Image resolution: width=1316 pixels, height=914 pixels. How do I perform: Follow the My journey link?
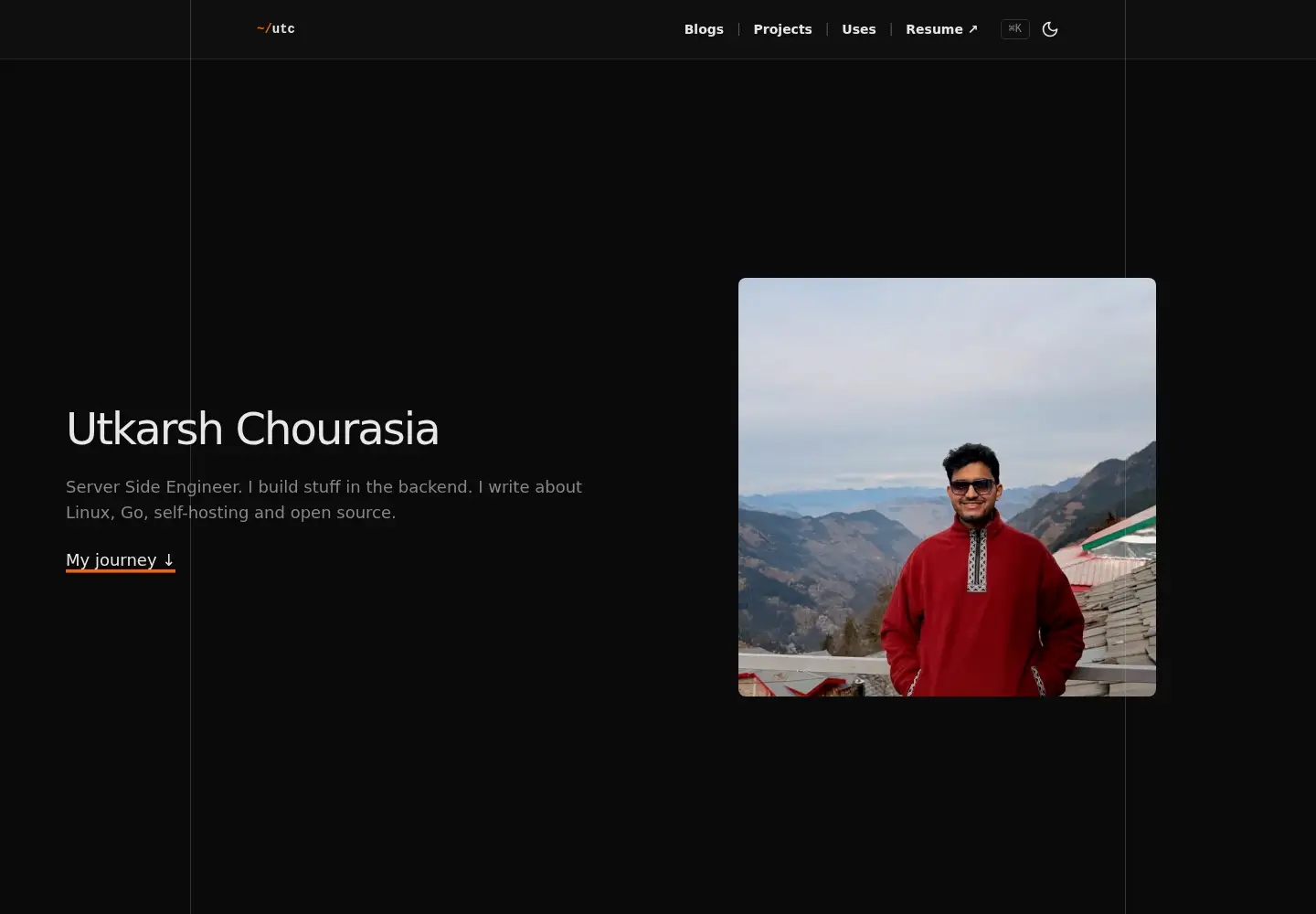click(x=121, y=560)
